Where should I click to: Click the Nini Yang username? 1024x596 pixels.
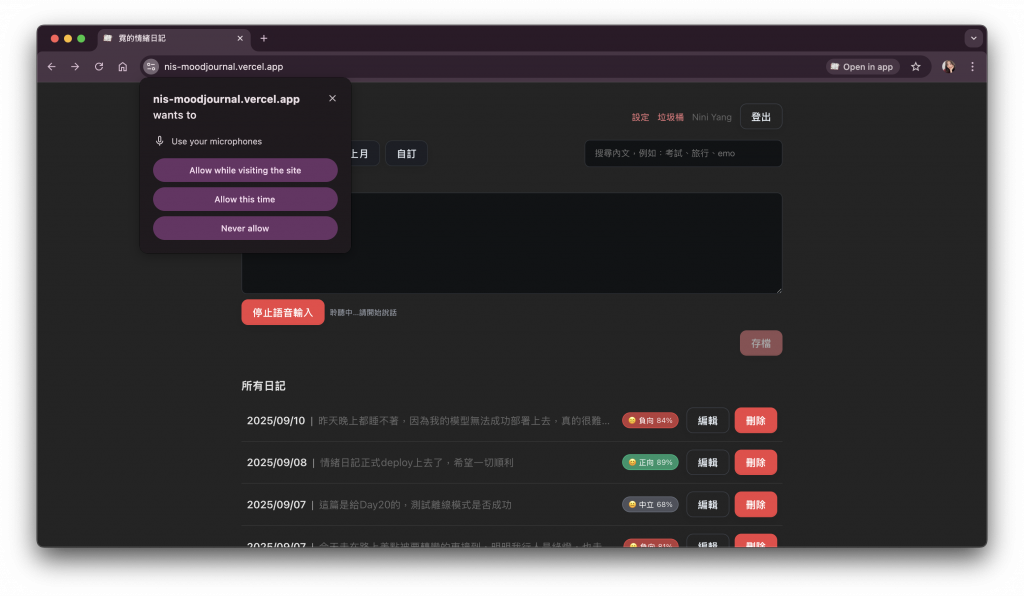(x=712, y=117)
